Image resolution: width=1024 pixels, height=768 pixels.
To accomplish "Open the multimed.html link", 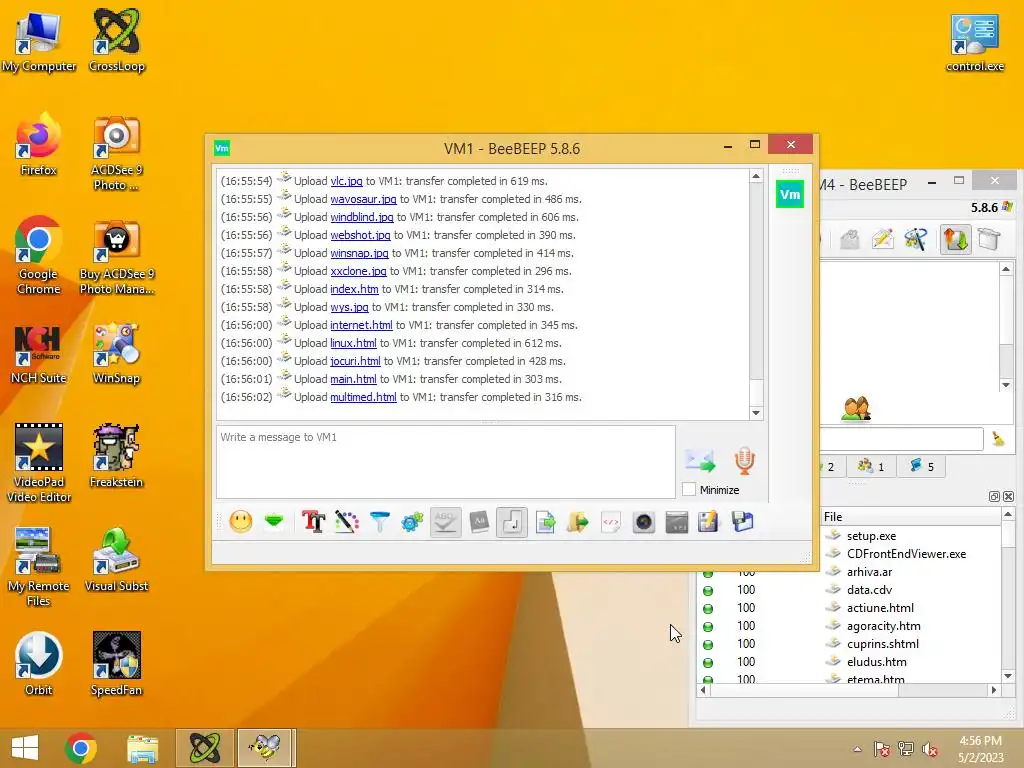I will [363, 397].
